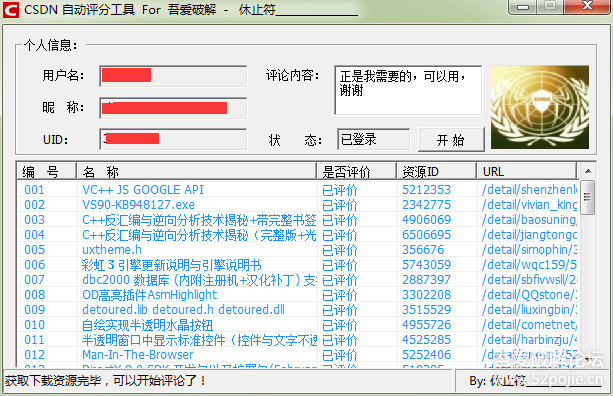Select row 自绘实现半透明水晶按钮
The image size is (613, 396).
coord(297,324)
